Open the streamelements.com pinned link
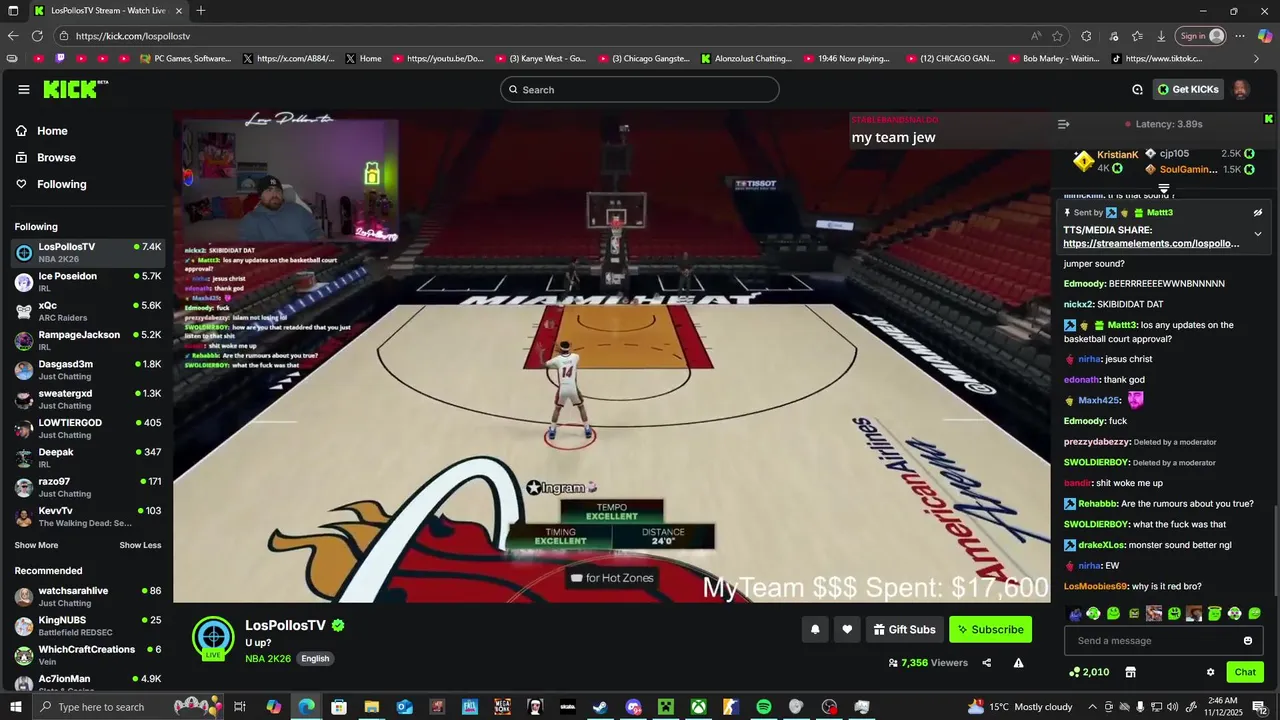This screenshot has width=1280, height=720. pos(1151,243)
